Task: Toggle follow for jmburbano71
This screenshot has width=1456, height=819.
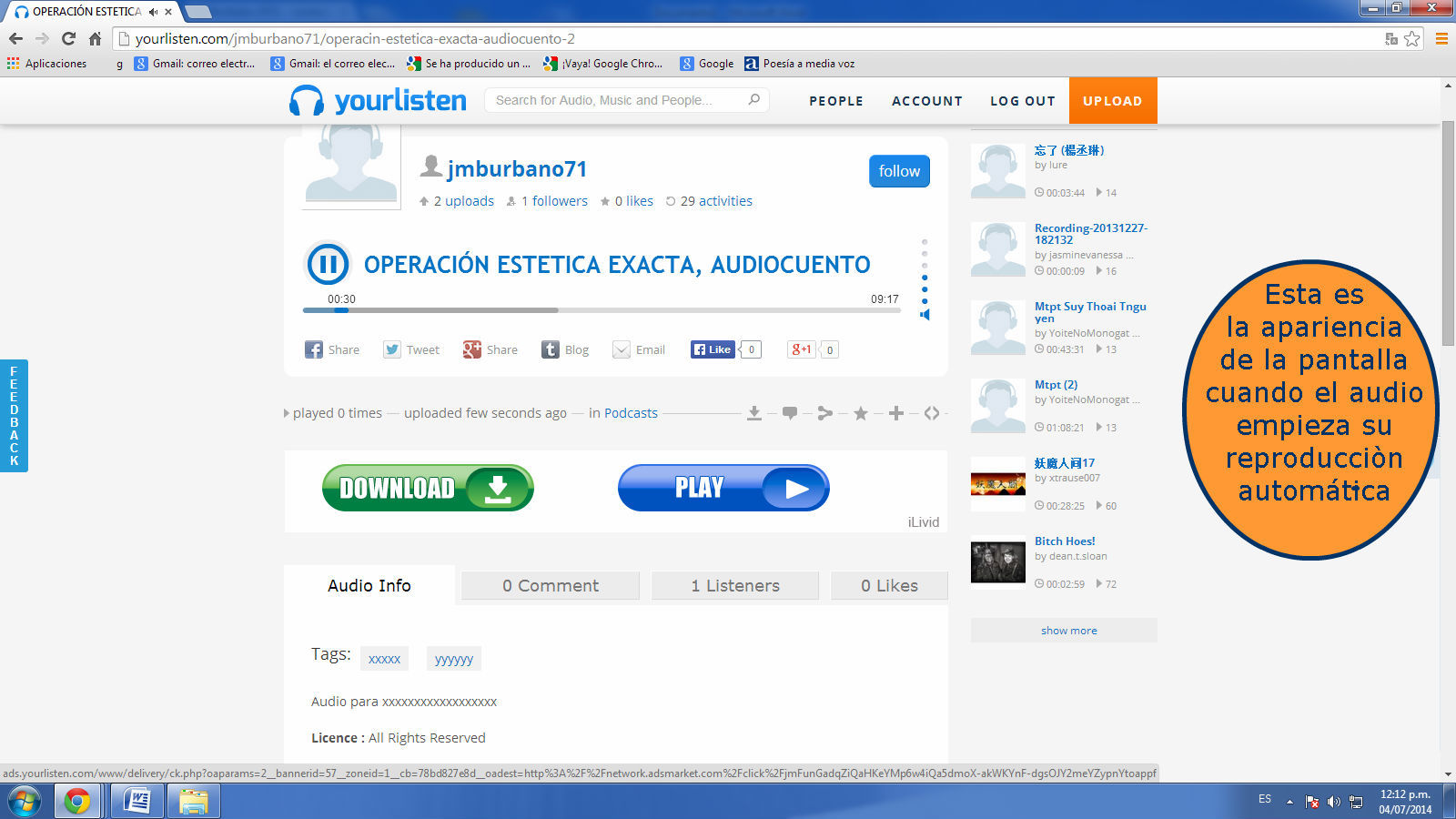Action: click(x=899, y=171)
